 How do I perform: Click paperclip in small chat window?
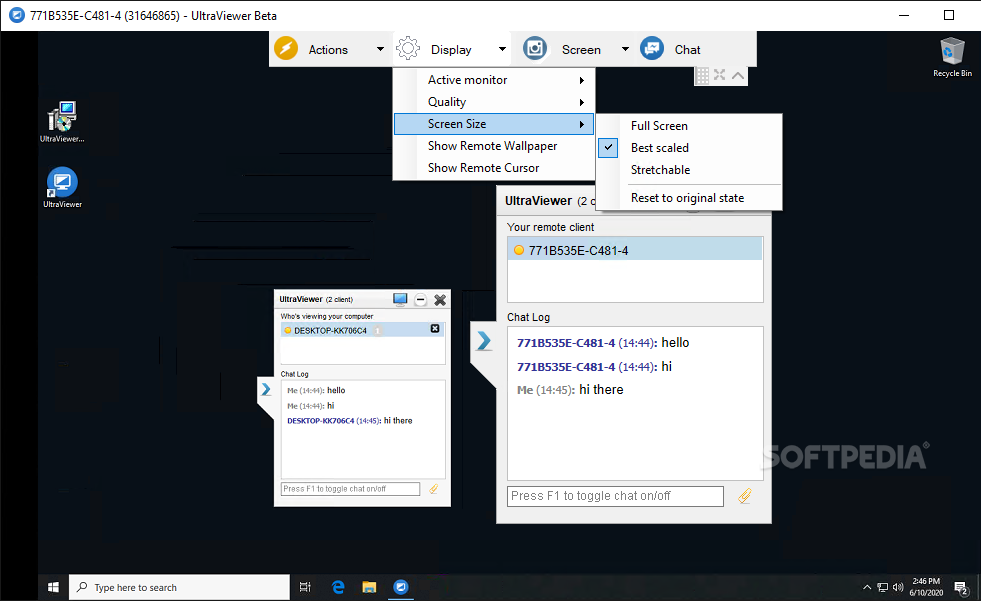coord(434,489)
